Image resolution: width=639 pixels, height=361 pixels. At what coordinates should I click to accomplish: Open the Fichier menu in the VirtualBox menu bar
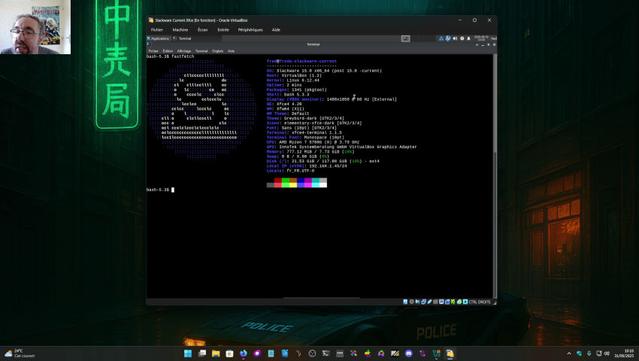click(156, 30)
